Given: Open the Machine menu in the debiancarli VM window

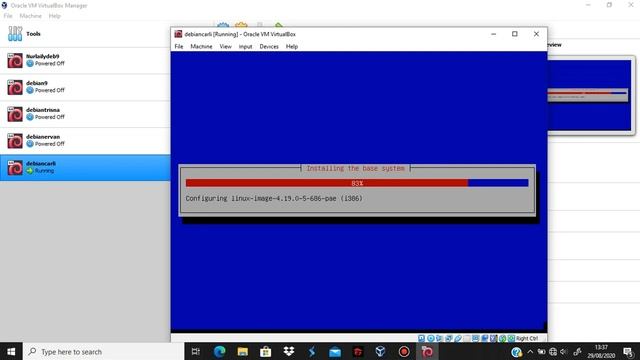Looking at the screenshot, I should point(201,47).
